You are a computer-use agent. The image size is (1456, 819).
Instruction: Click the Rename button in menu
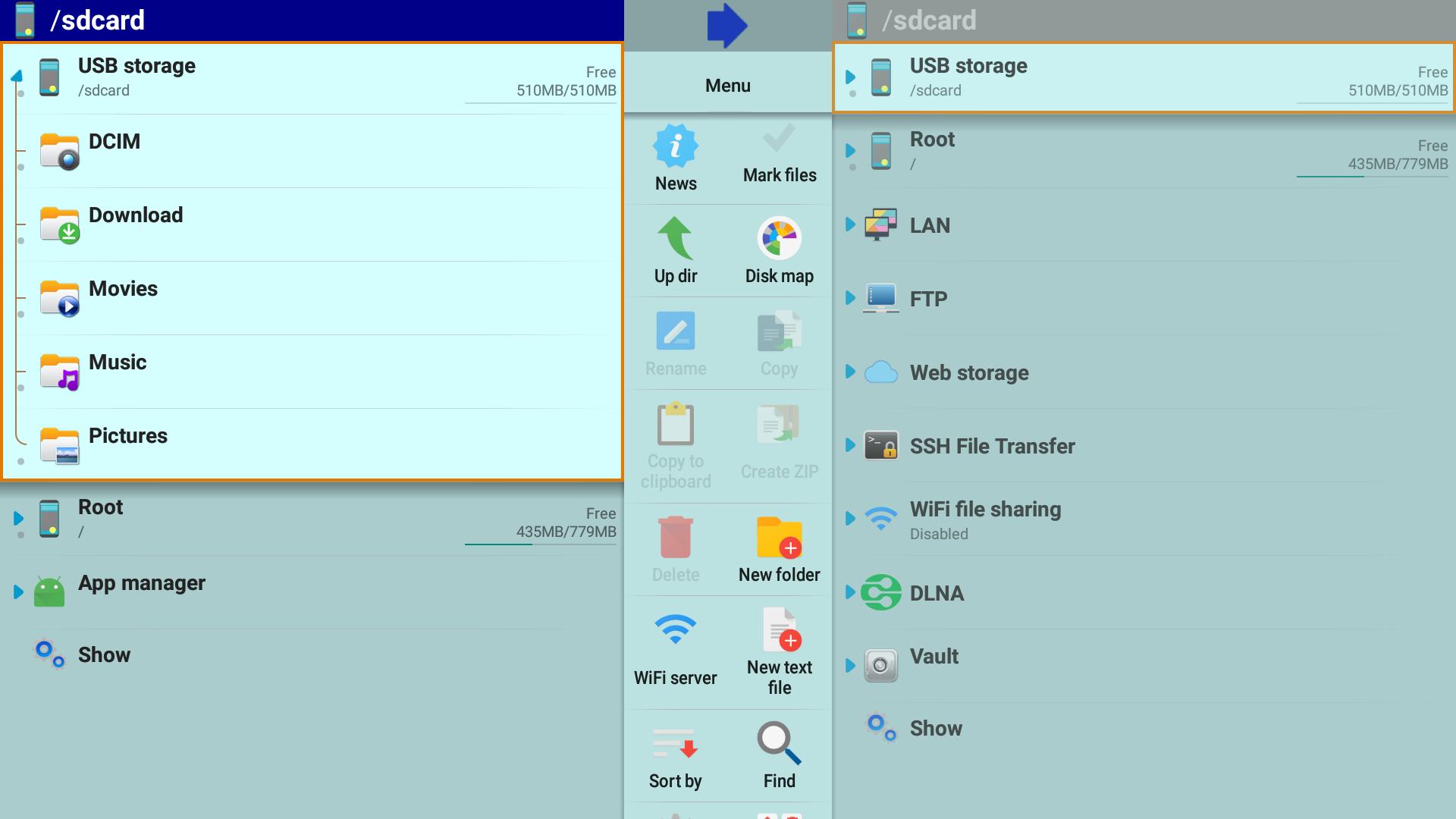pyautogui.click(x=676, y=346)
